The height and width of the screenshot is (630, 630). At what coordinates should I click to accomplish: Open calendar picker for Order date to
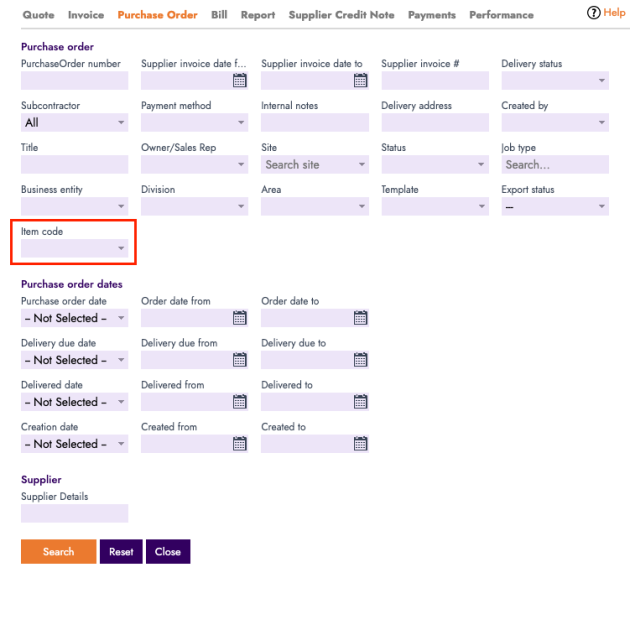coord(360,318)
